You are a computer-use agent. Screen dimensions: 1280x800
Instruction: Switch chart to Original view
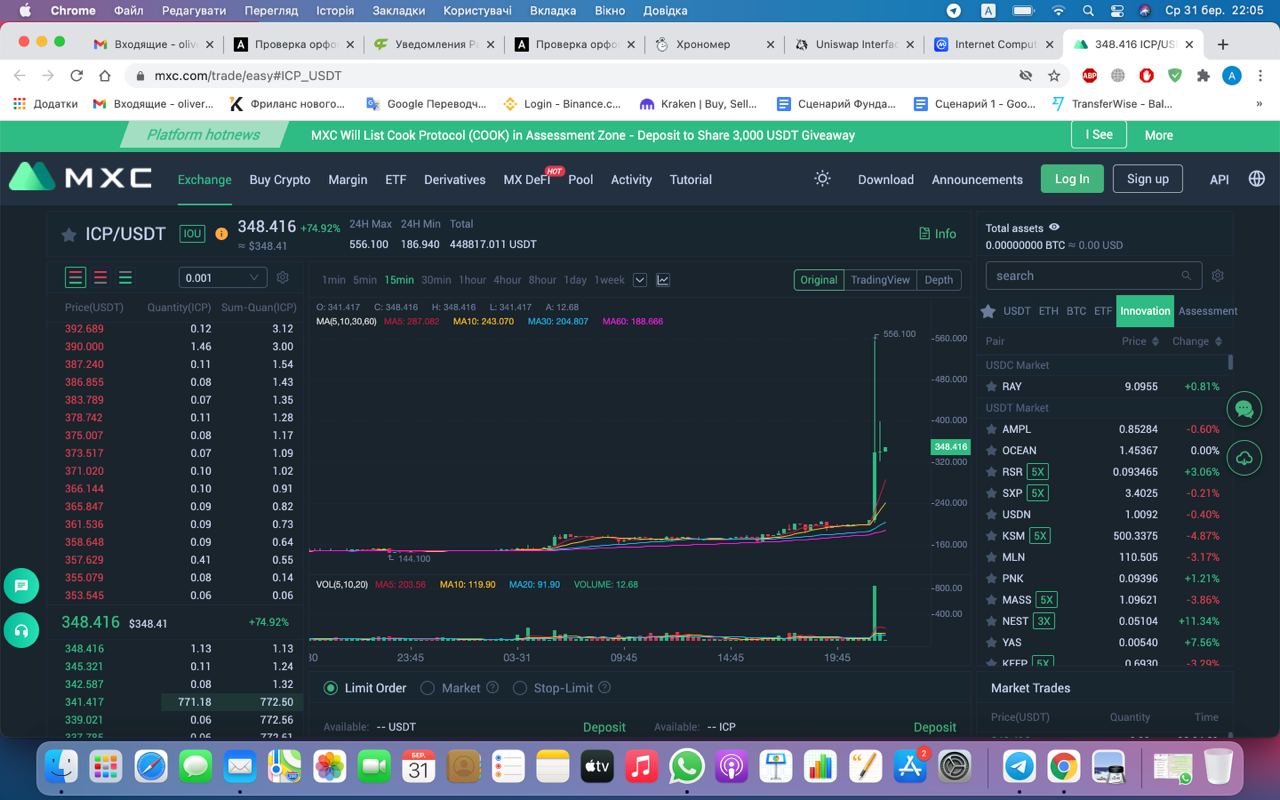click(x=819, y=280)
